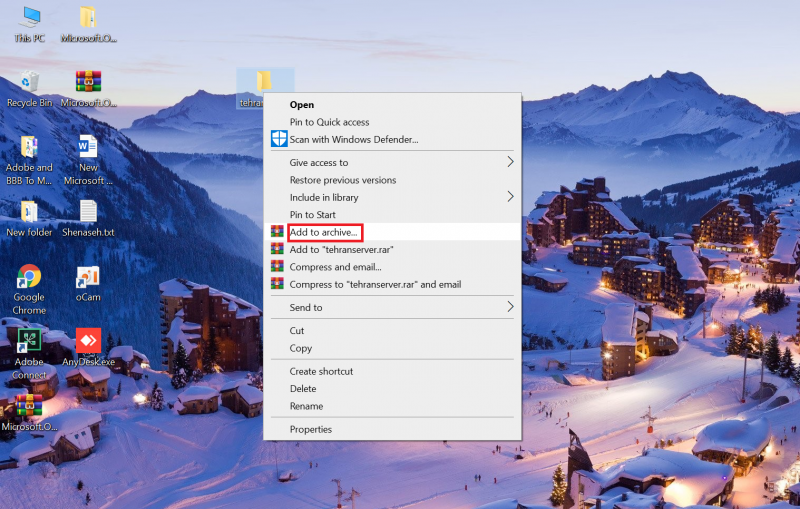The width and height of the screenshot is (800, 509).
Task: Open Properties from the context menu
Action: click(x=310, y=429)
